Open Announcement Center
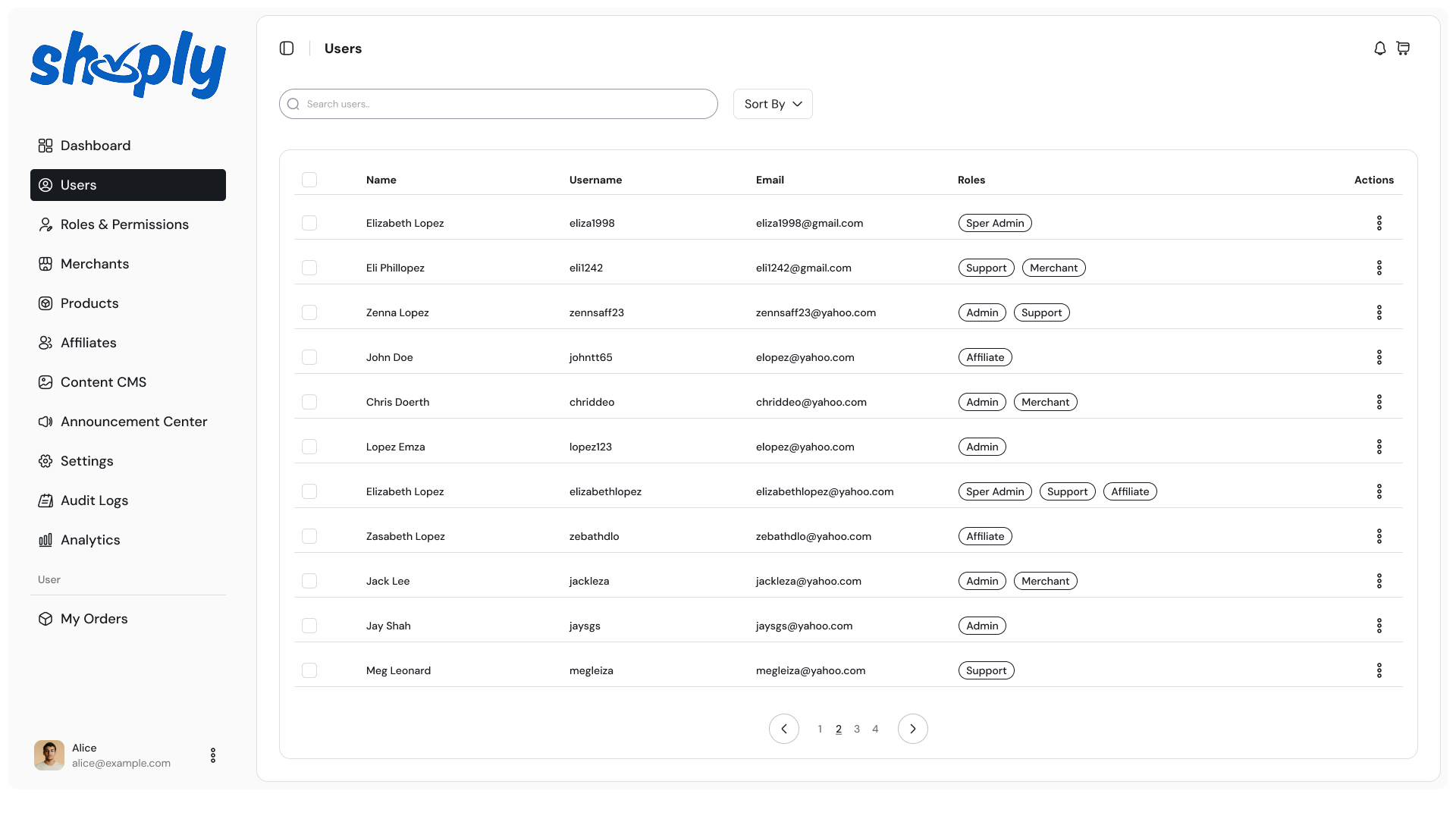1456x819 pixels. [128, 422]
